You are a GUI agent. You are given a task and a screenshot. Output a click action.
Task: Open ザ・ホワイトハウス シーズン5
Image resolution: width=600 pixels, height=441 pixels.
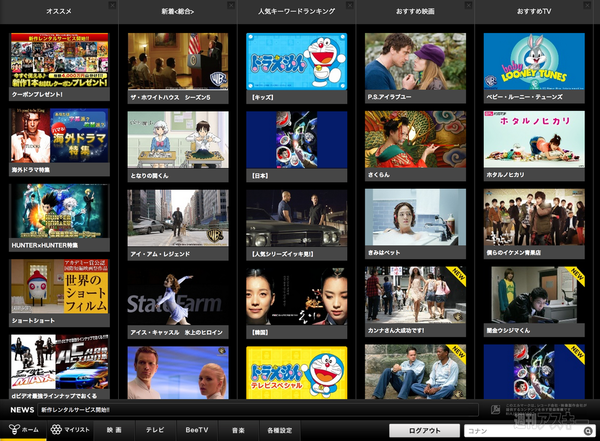pyautogui.click(x=178, y=68)
